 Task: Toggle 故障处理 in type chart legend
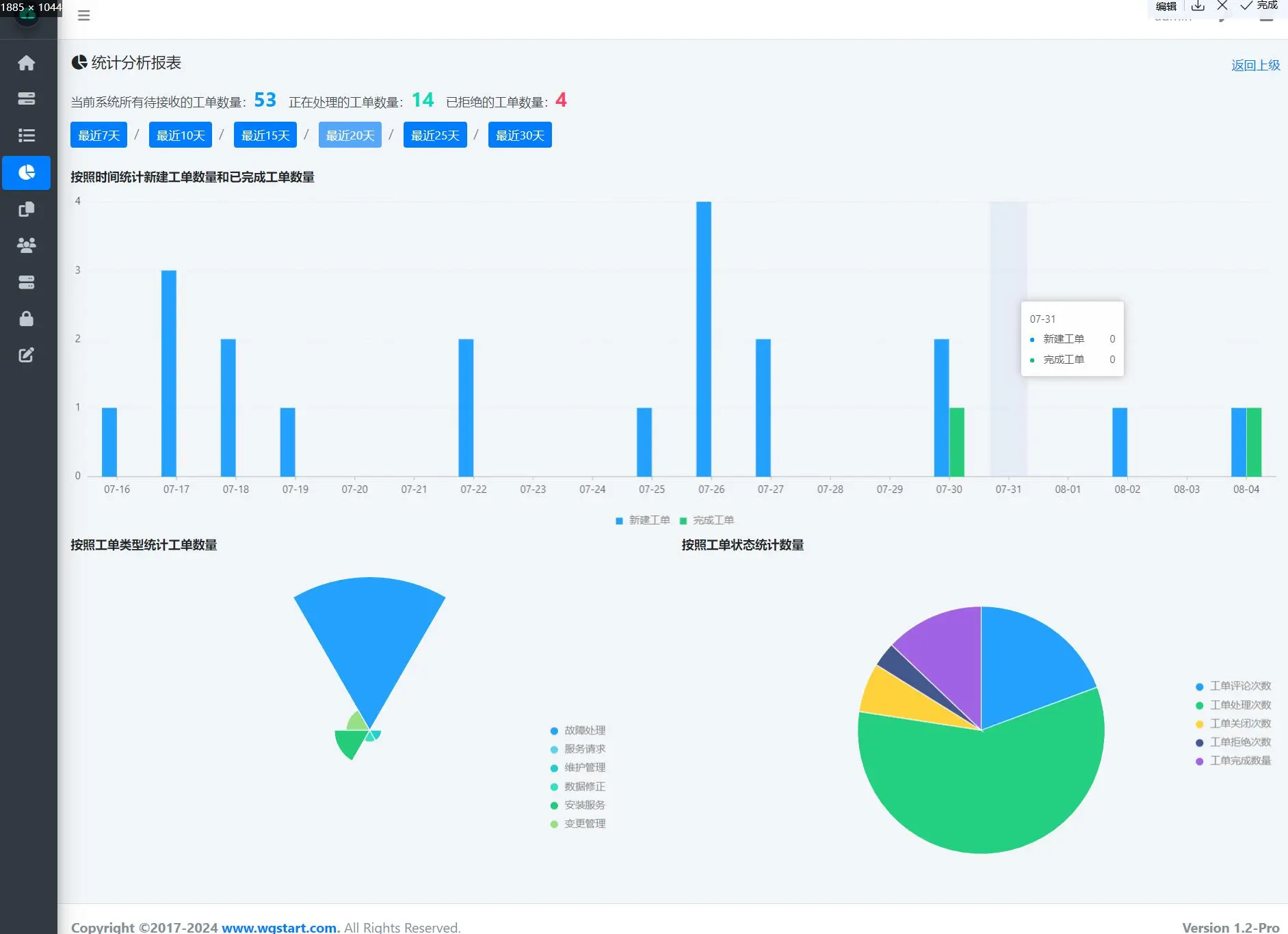(578, 730)
